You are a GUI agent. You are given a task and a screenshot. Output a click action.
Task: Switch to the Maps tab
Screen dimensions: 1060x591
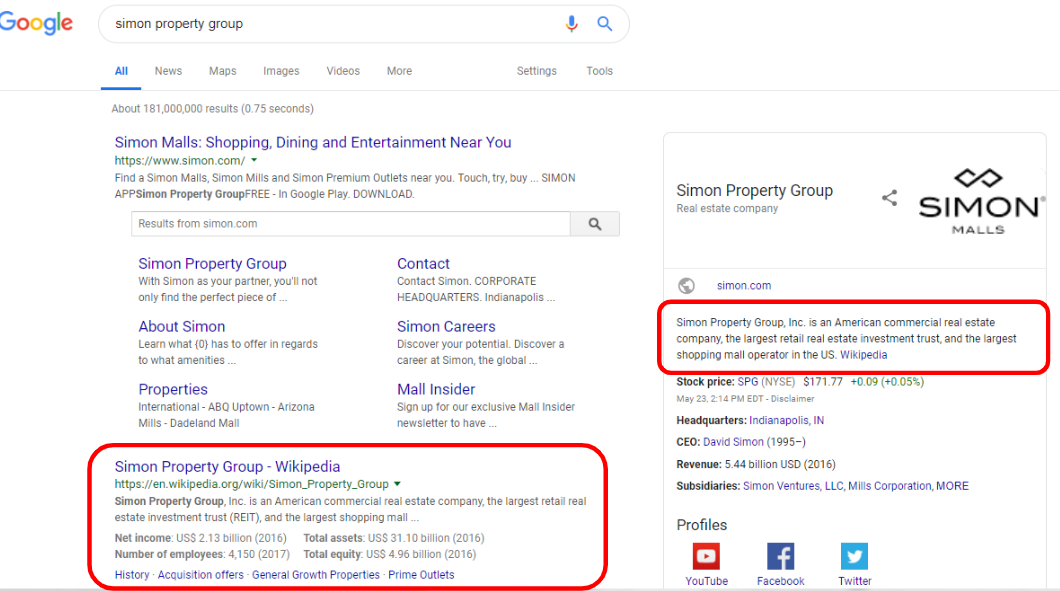[x=222, y=71]
